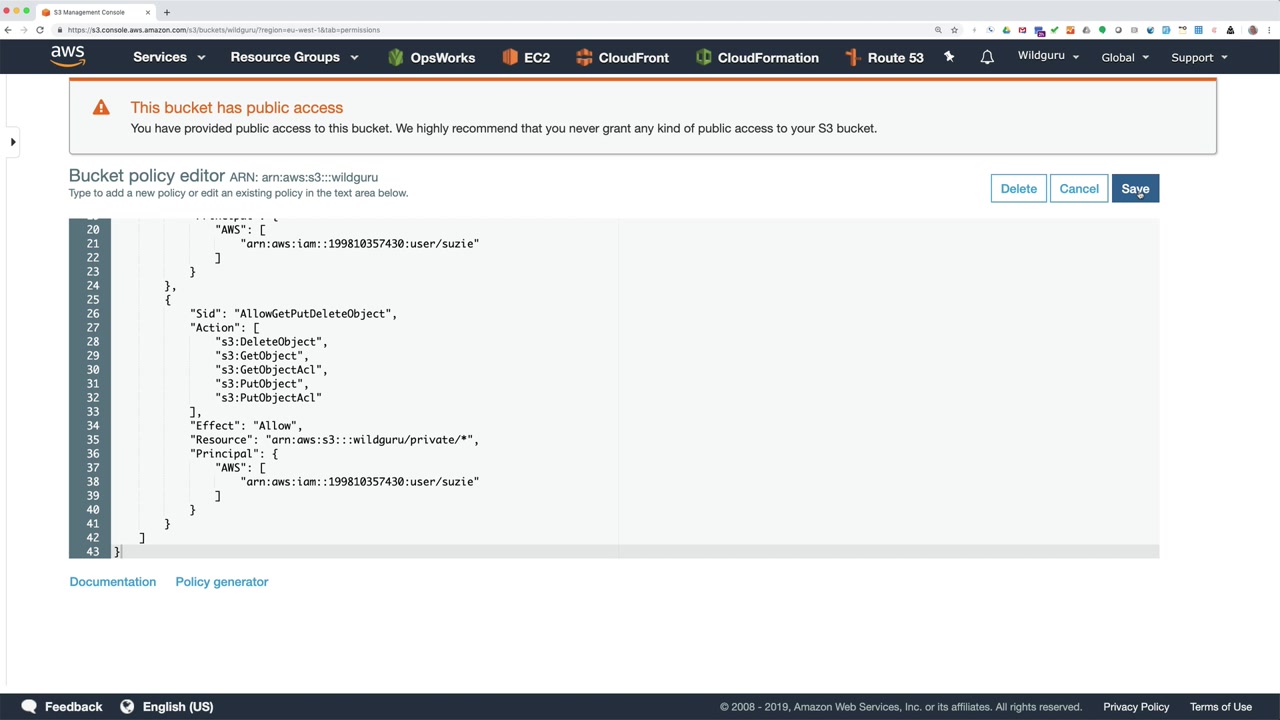This screenshot has height=720, width=1280.
Task: Click the "Principal": { line 36
Action: [234, 454]
